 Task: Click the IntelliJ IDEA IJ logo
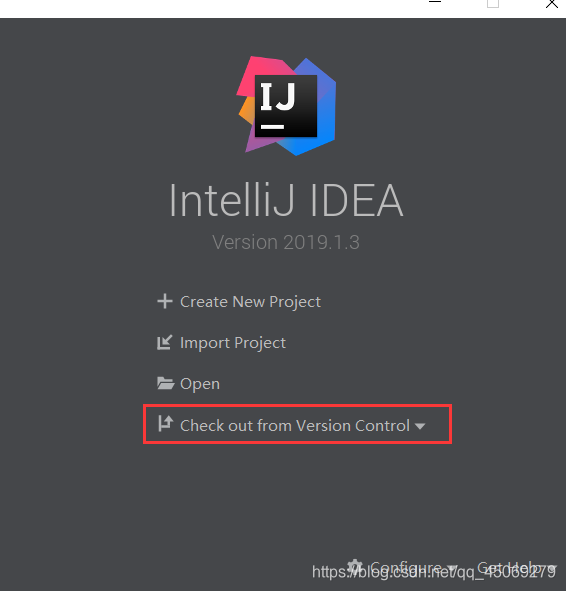click(286, 106)
